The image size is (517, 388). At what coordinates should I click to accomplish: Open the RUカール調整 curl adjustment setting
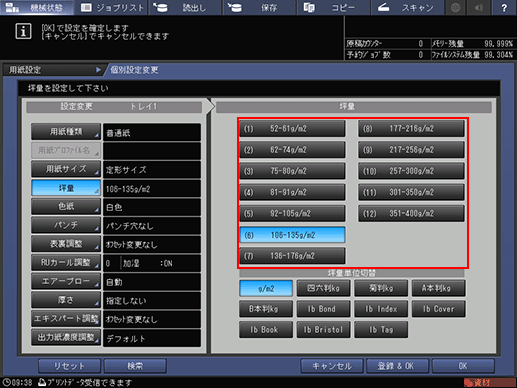click(x=66, y=263)
